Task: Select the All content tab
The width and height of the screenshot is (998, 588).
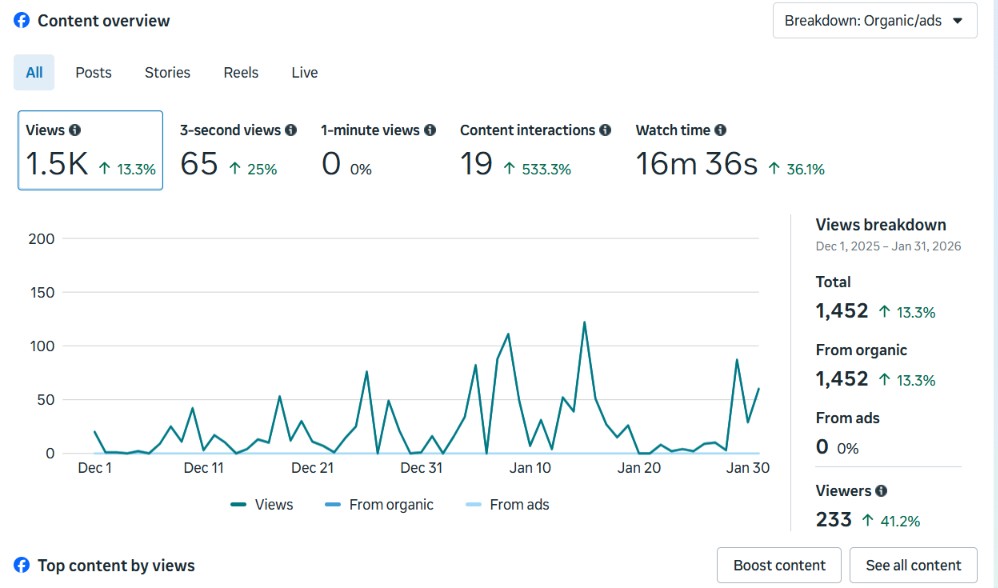Action: pyautogui.click(x=34, y=73)
